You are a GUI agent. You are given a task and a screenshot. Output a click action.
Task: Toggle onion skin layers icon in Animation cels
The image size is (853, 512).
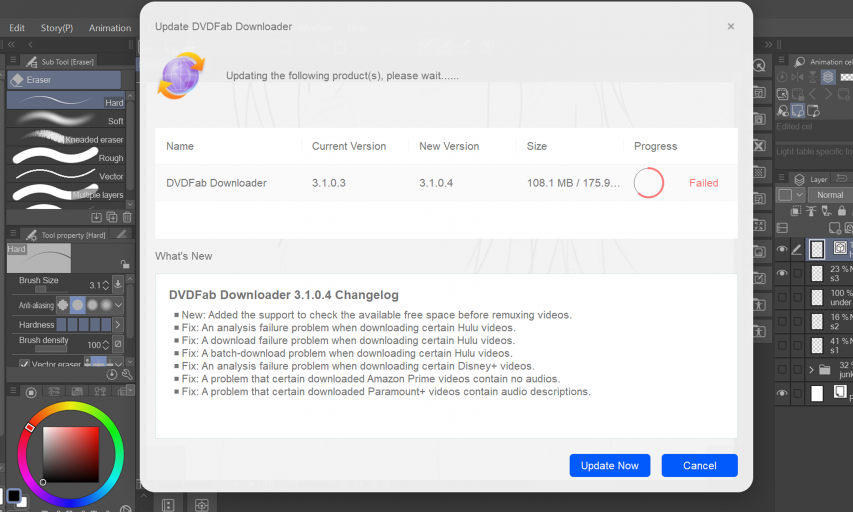[828, 77]
